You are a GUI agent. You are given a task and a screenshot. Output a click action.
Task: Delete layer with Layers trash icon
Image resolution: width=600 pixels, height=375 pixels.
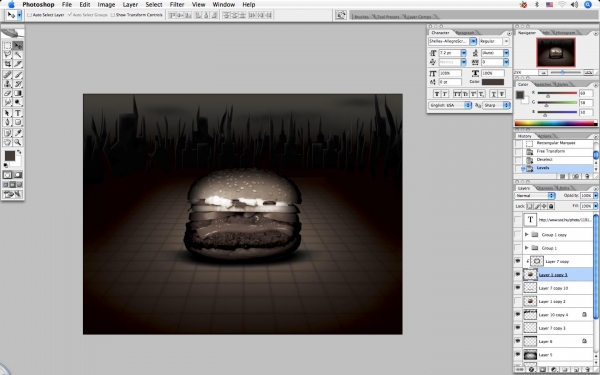(x=587, y=370)
